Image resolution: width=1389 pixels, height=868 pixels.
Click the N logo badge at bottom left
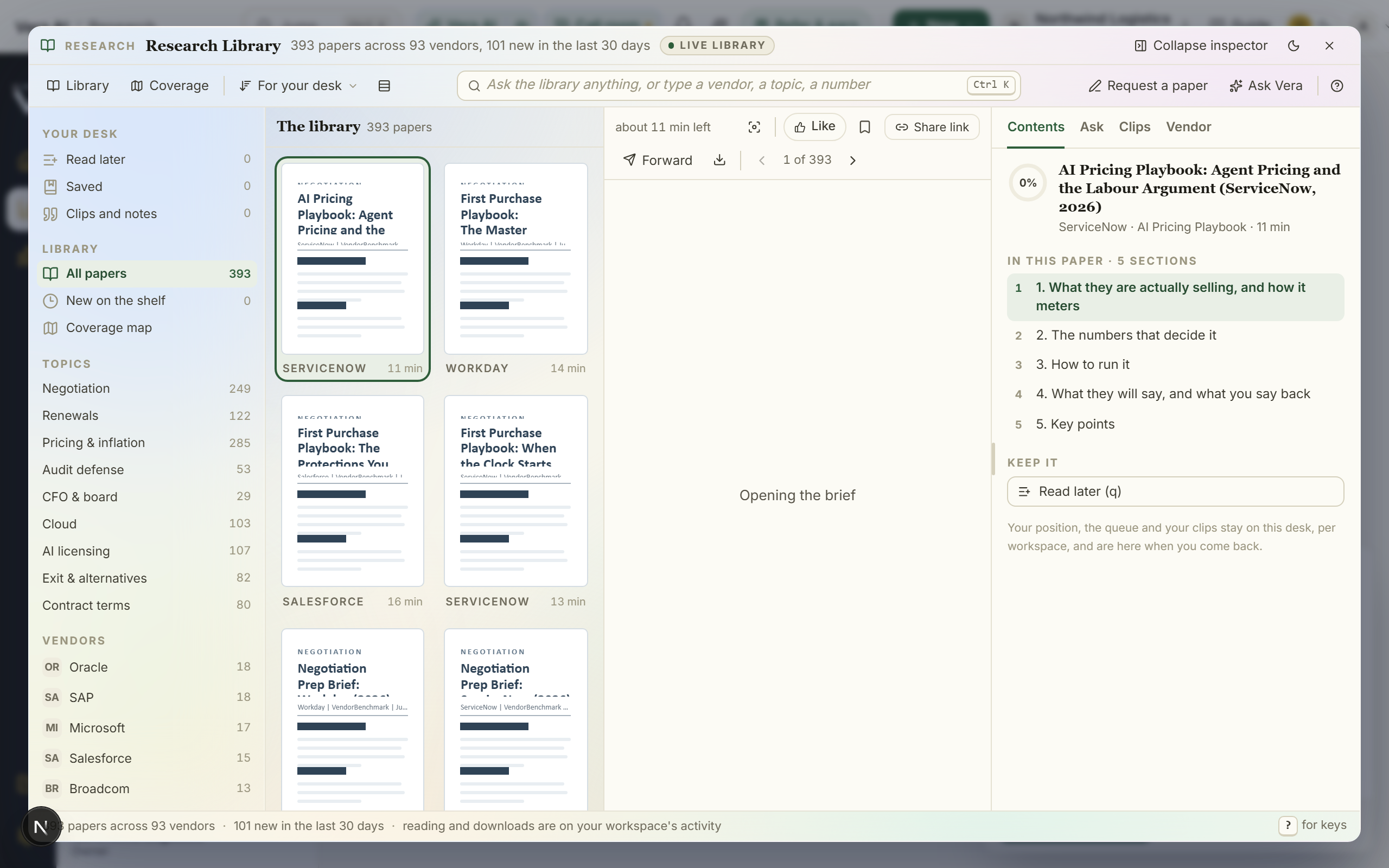pos(41,827)
